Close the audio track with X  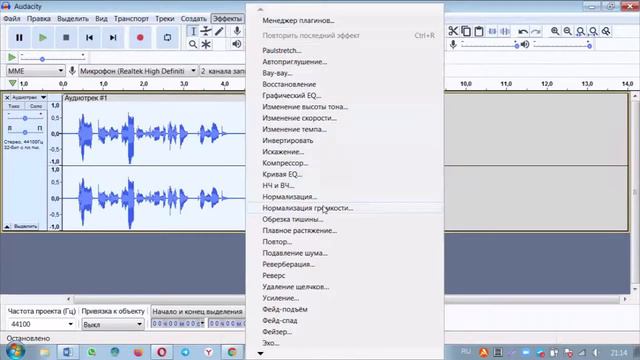pyautogui.click(x=7, y=98)
